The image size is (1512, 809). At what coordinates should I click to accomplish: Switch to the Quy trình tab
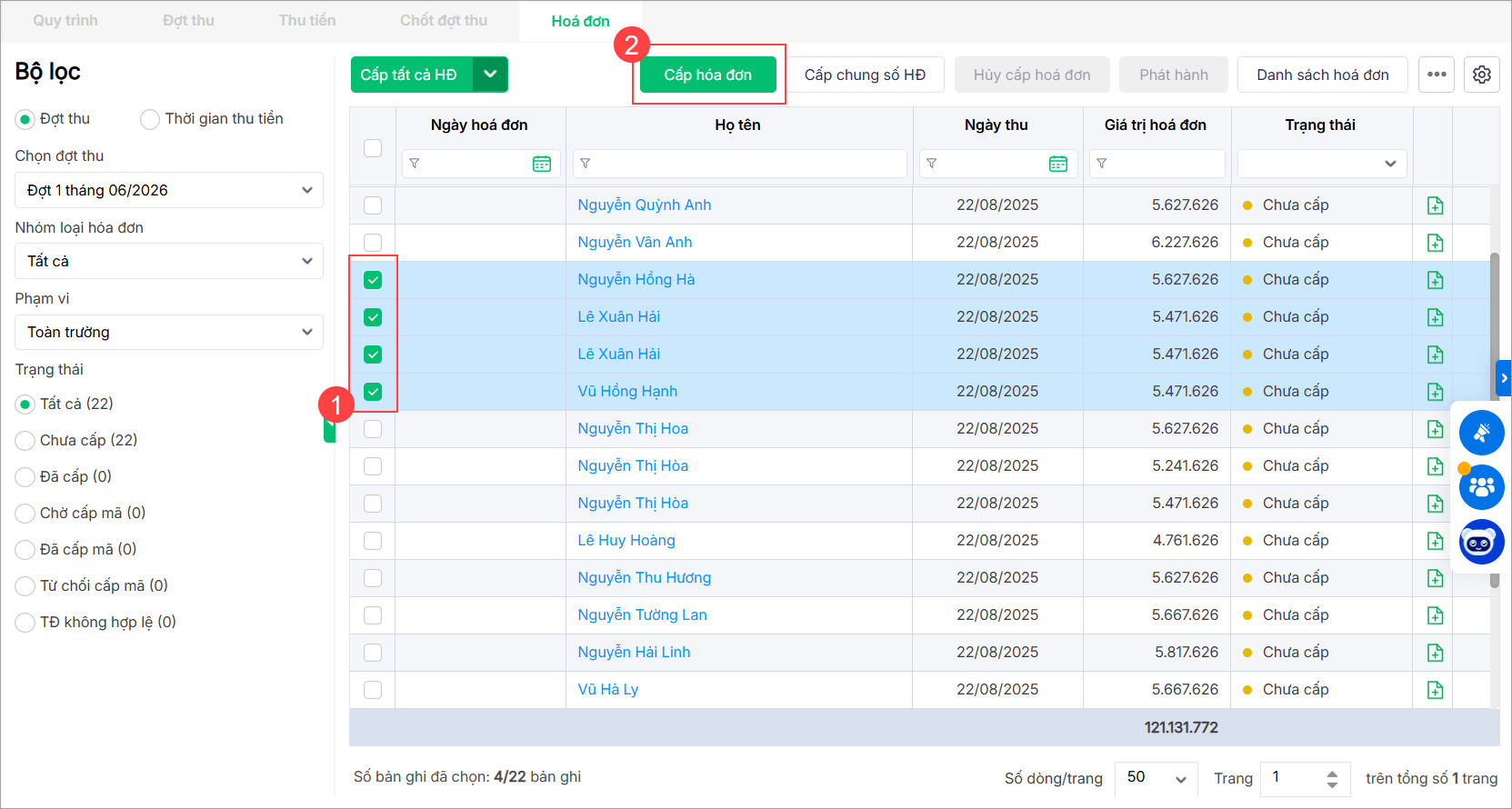point(65,21)
